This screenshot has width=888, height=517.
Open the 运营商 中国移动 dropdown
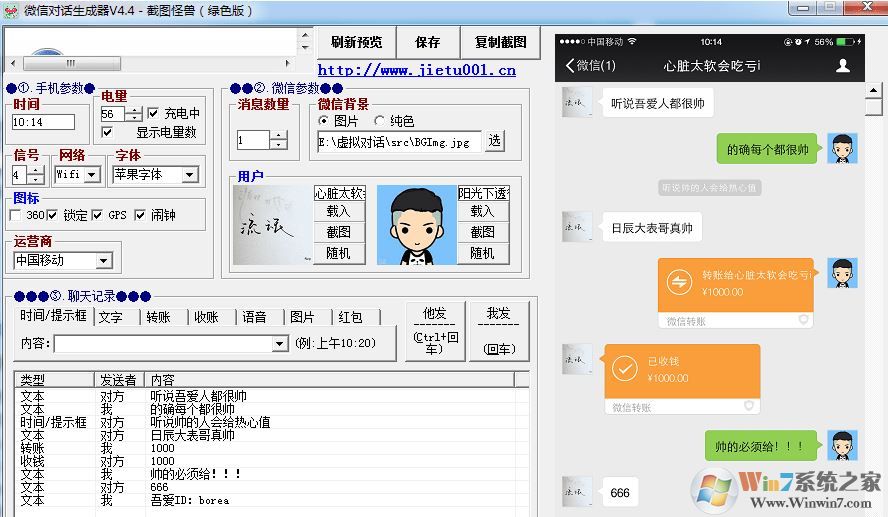pos(103,260)
